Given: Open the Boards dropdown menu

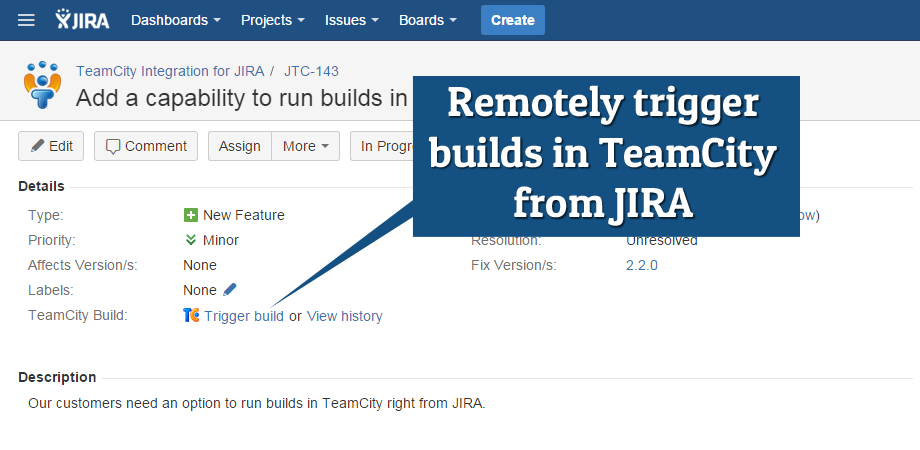Looking at the screenshot, I should coord(428,20).
